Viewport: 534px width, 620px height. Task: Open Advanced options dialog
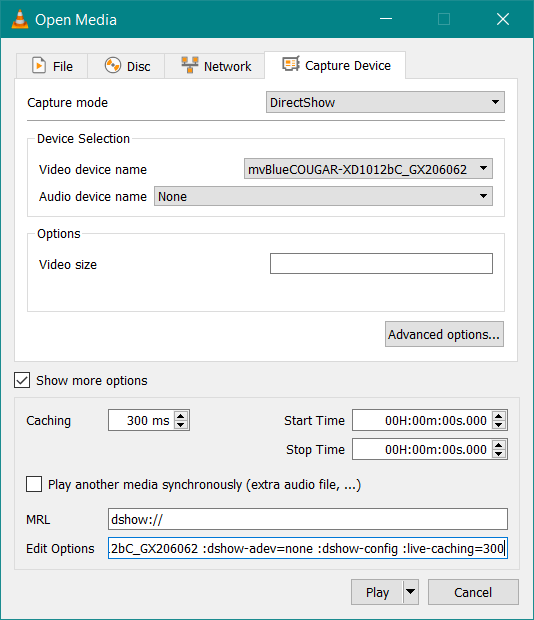click(x=444, y=334)
